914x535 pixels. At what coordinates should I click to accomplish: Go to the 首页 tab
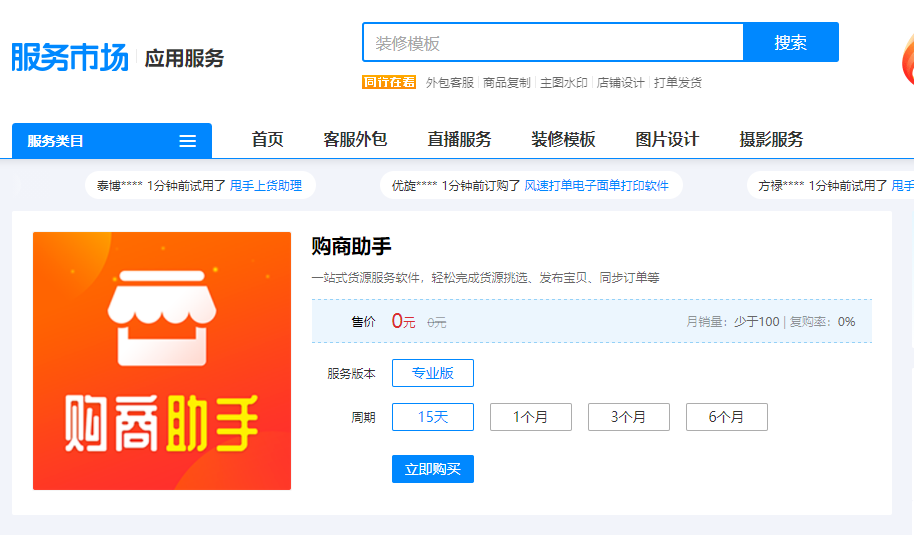coord(268,139)
